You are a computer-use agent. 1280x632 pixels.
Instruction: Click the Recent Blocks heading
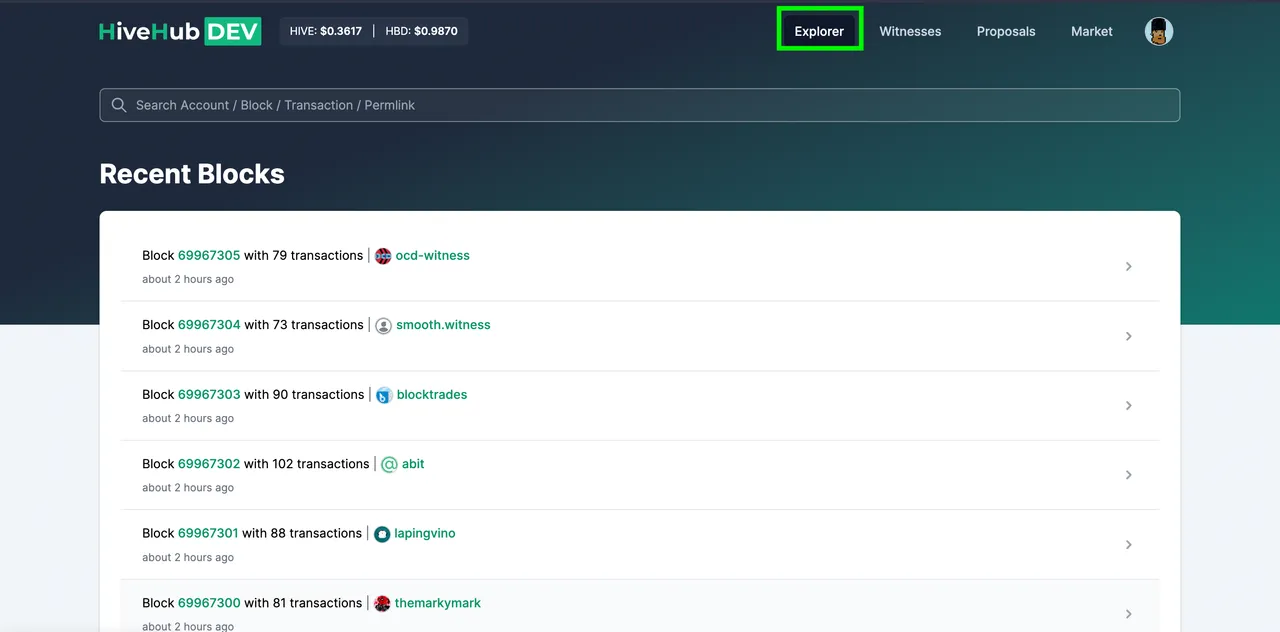(192, 174)
